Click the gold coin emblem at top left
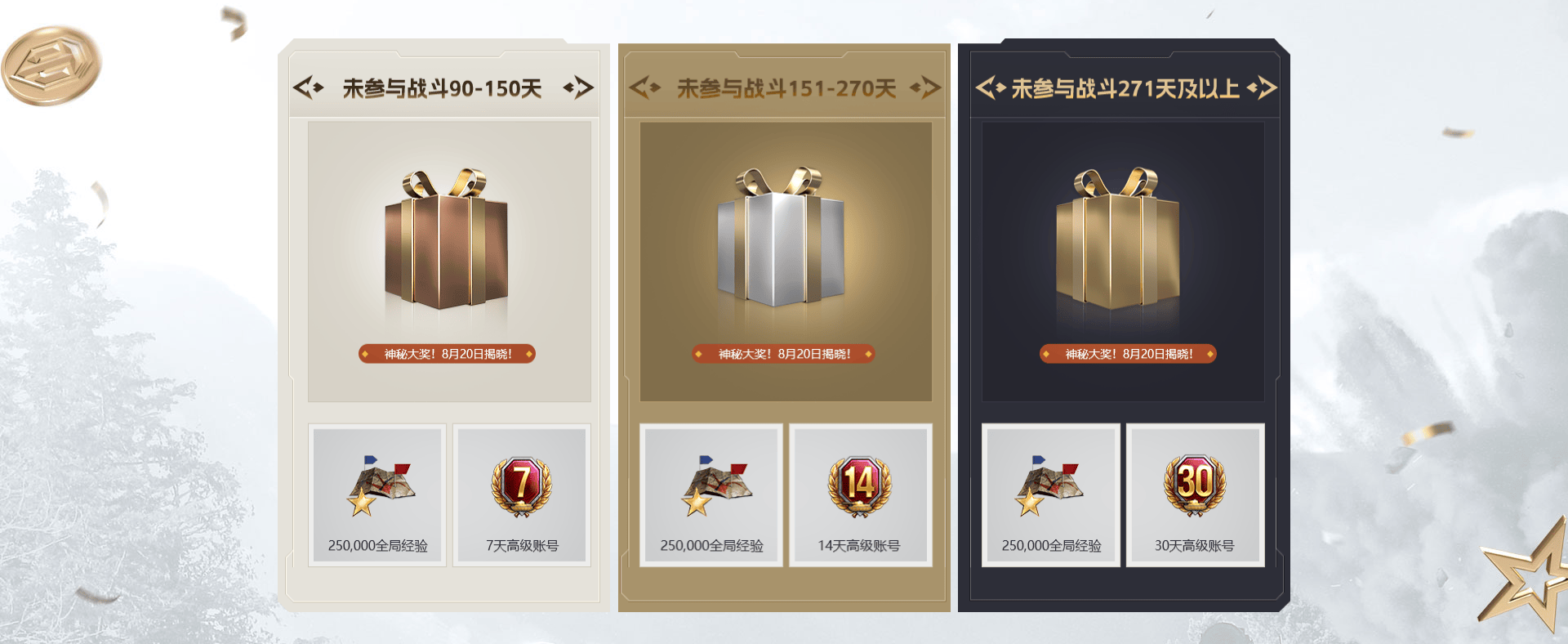This screenshot has height=644, width=1568. tap(51, 65)
